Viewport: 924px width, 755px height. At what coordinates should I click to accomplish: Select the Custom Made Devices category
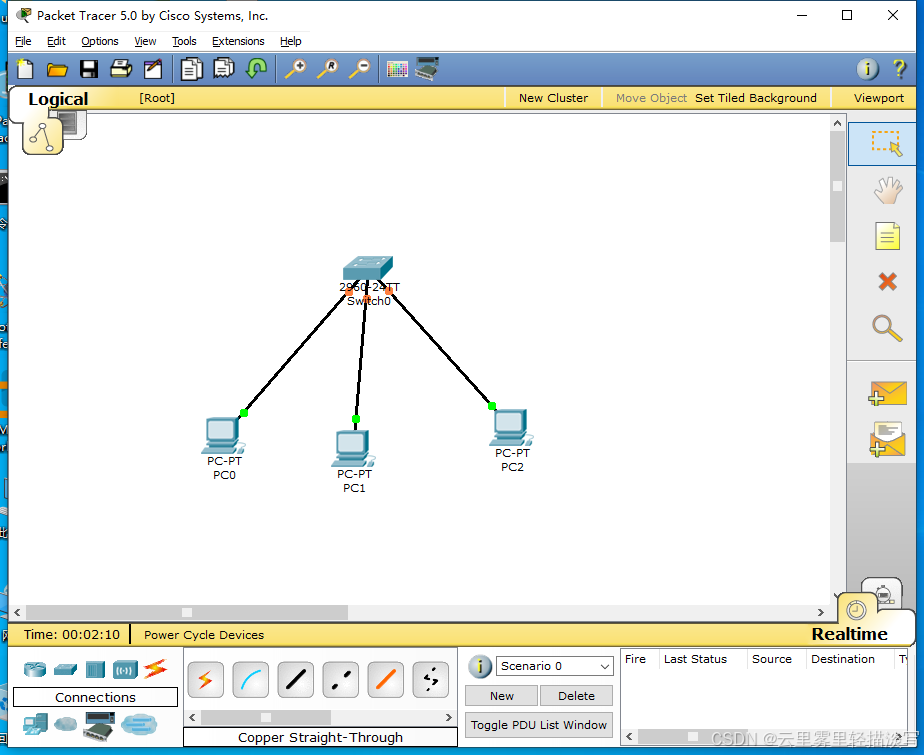pyautogui.click(x=99, y=726)
